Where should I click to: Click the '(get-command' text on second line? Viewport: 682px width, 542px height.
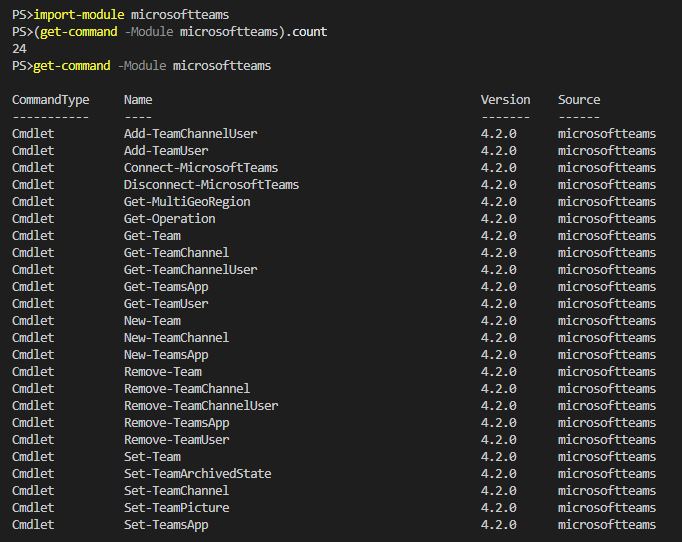point(75,32)
